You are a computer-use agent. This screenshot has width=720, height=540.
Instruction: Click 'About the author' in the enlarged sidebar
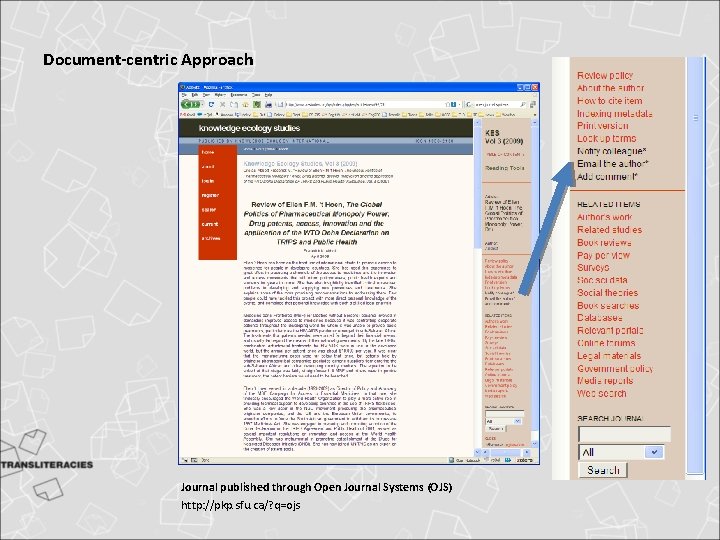(x=610, y=88)
